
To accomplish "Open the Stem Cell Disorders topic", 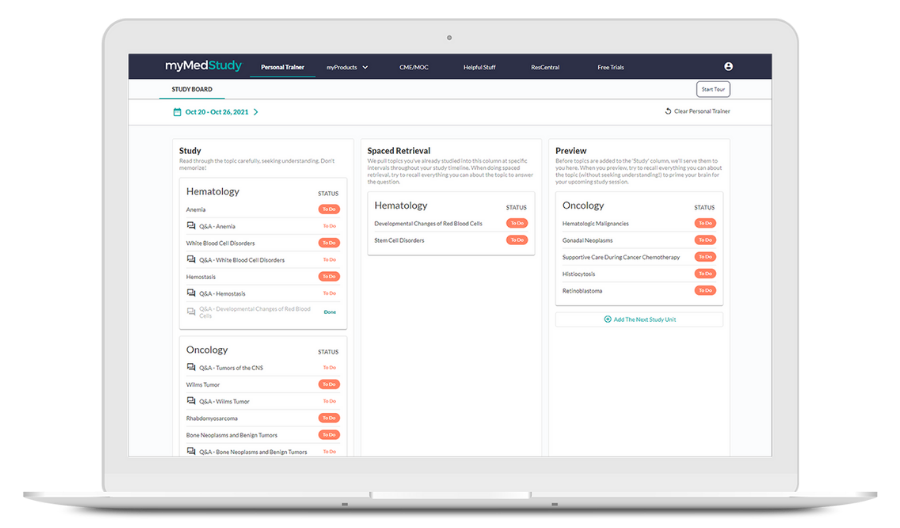I will click(x=399, y=240).
